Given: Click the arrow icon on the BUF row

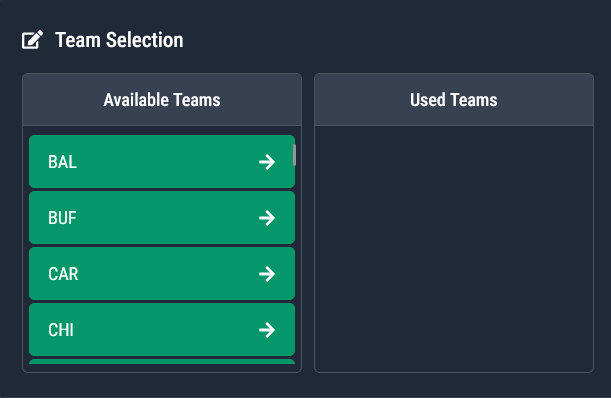Looking at the screenshot, I should (267, 218).
